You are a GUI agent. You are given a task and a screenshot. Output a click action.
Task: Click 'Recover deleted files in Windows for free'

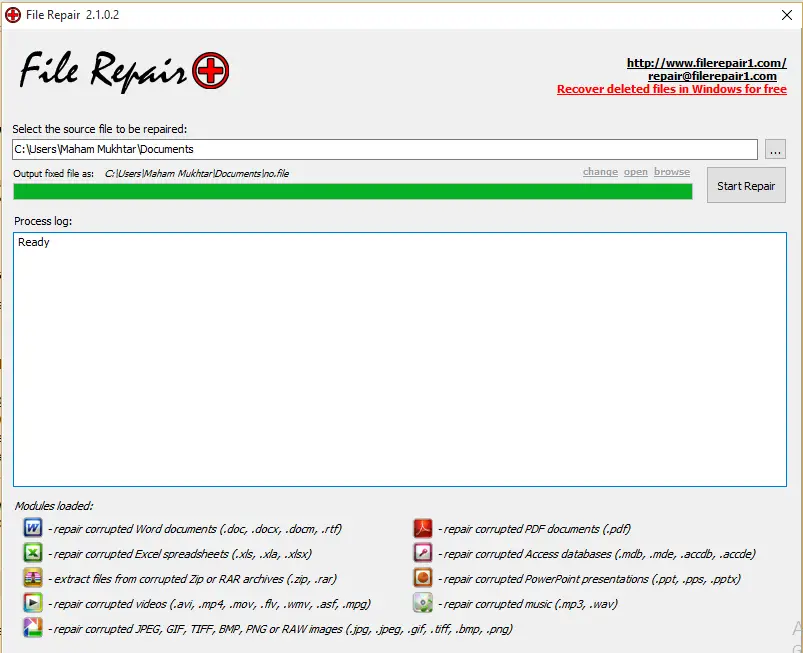672,89
